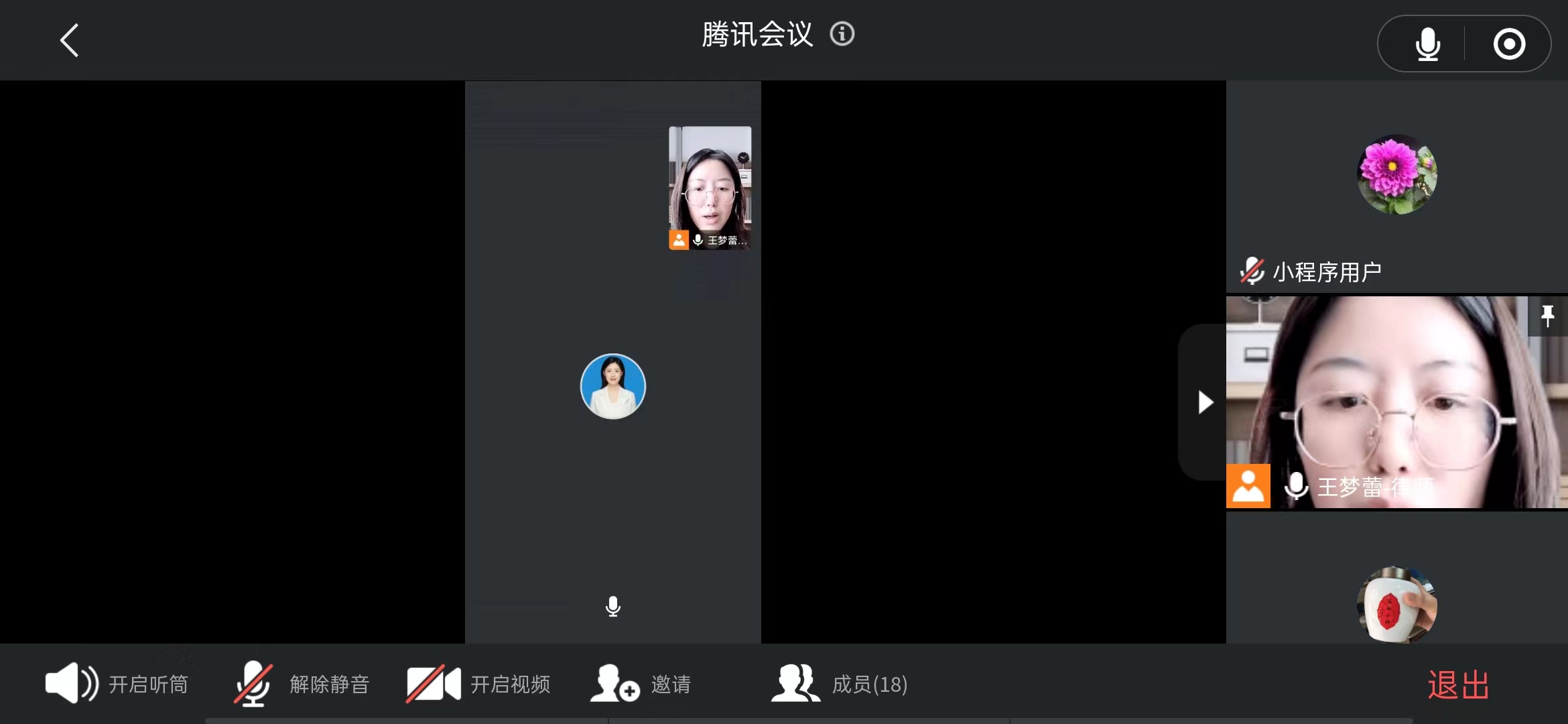Tap the 腾讯会议 title text
This screenshot has height=724, width=1568.
757,34
